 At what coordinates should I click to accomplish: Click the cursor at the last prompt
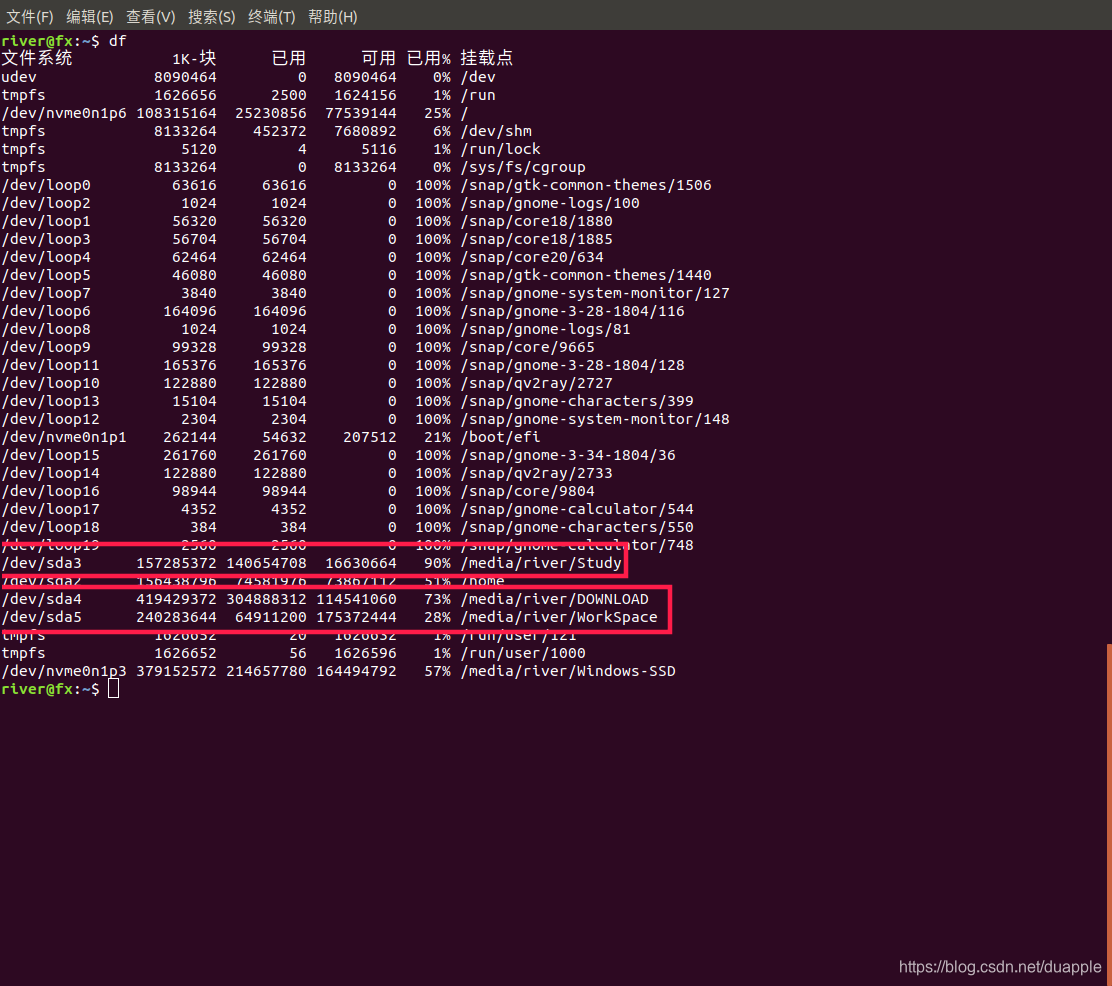(113, 689)
